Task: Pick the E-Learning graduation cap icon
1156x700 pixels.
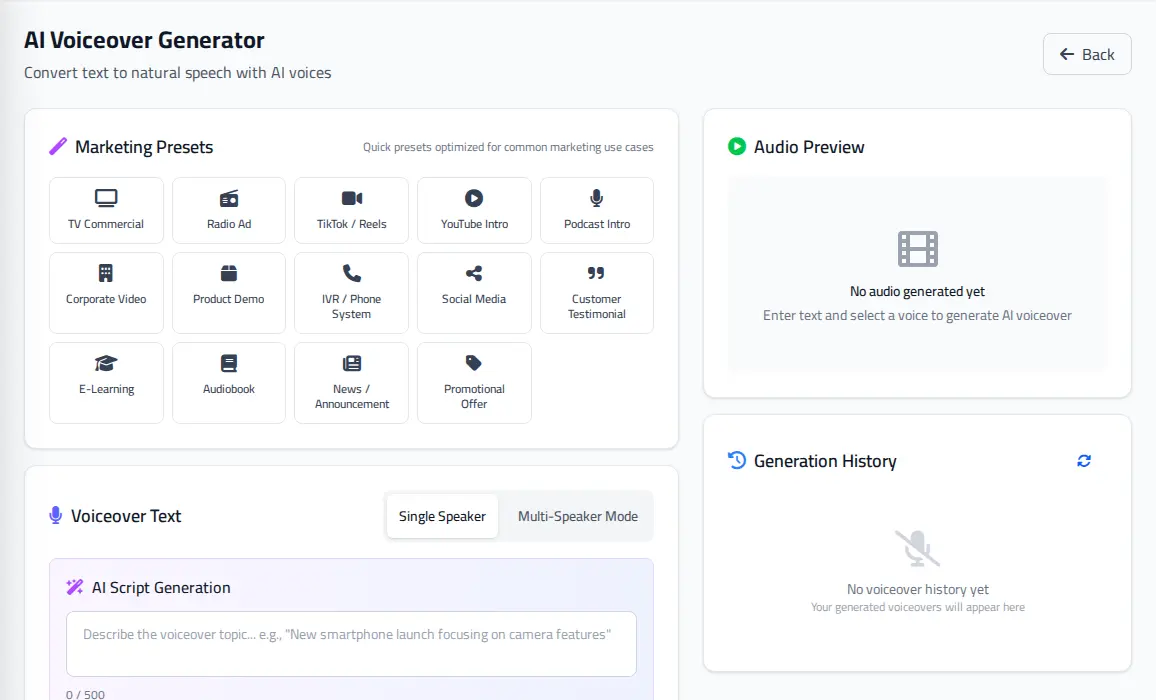Action: [x=106, y=363]
